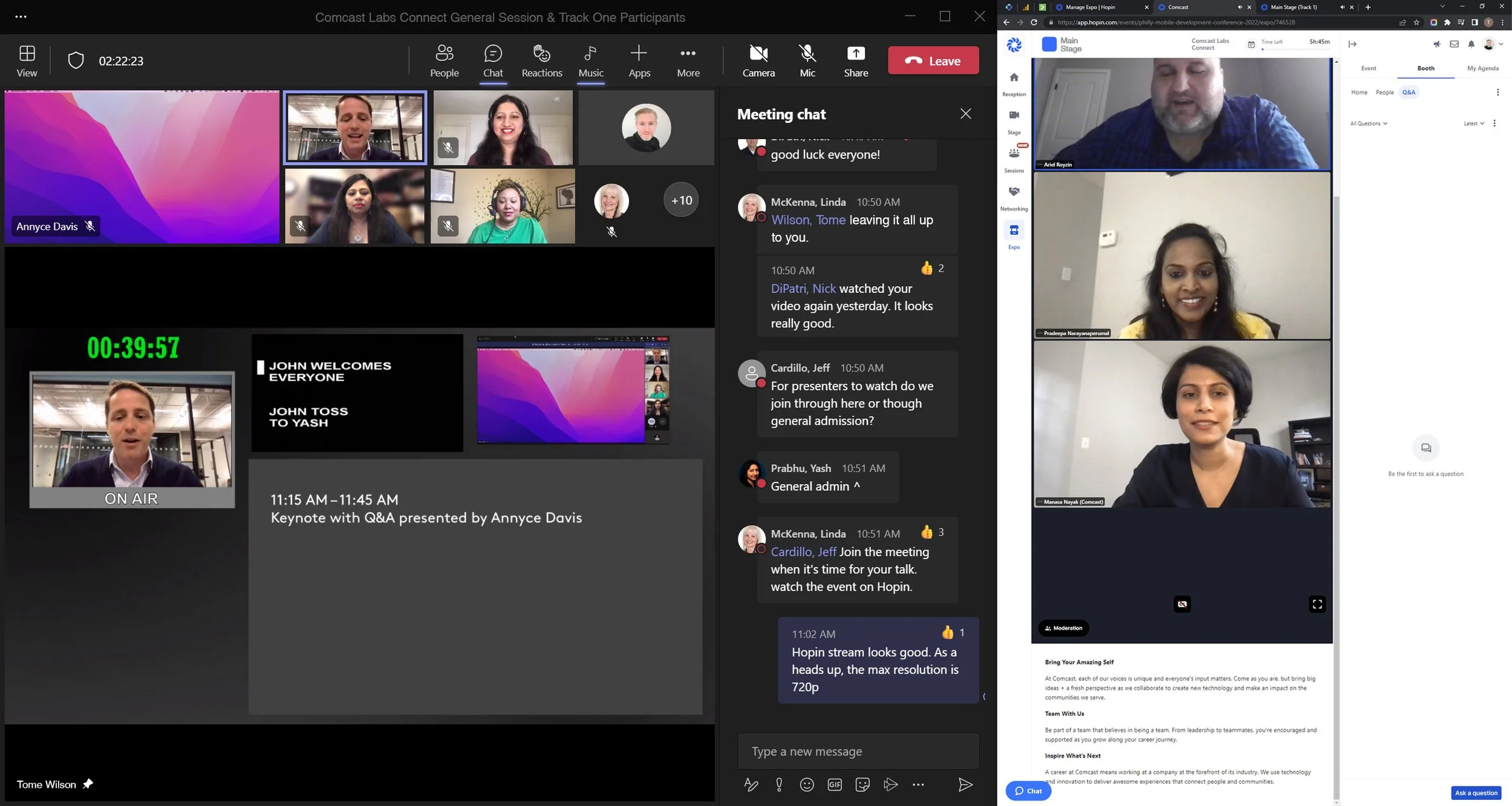Image resolution: width=1512 pixels, height=806 pixels.
Task: Open the GIF picker in chat
Action: coord(834,785)
